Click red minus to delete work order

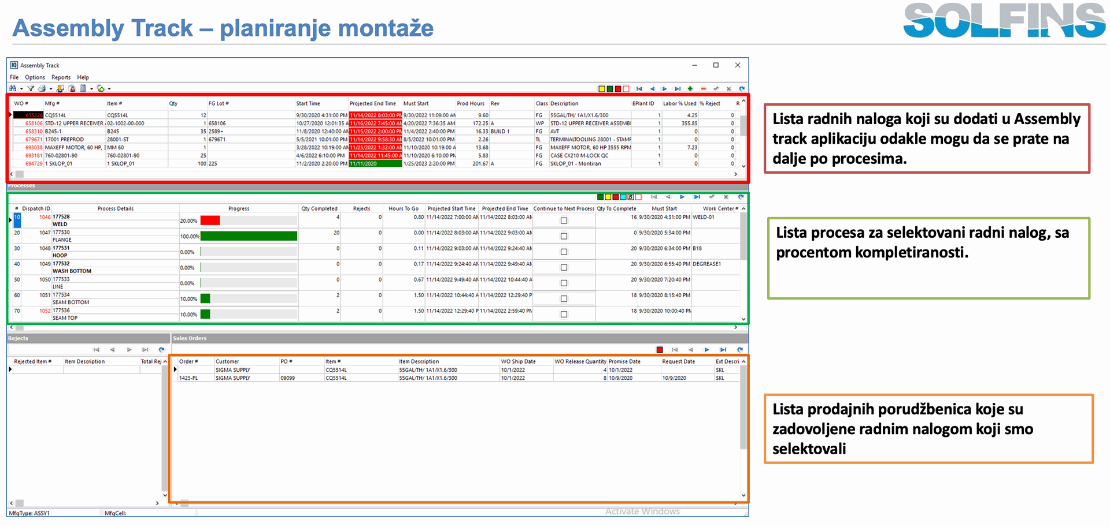point(703,89)
